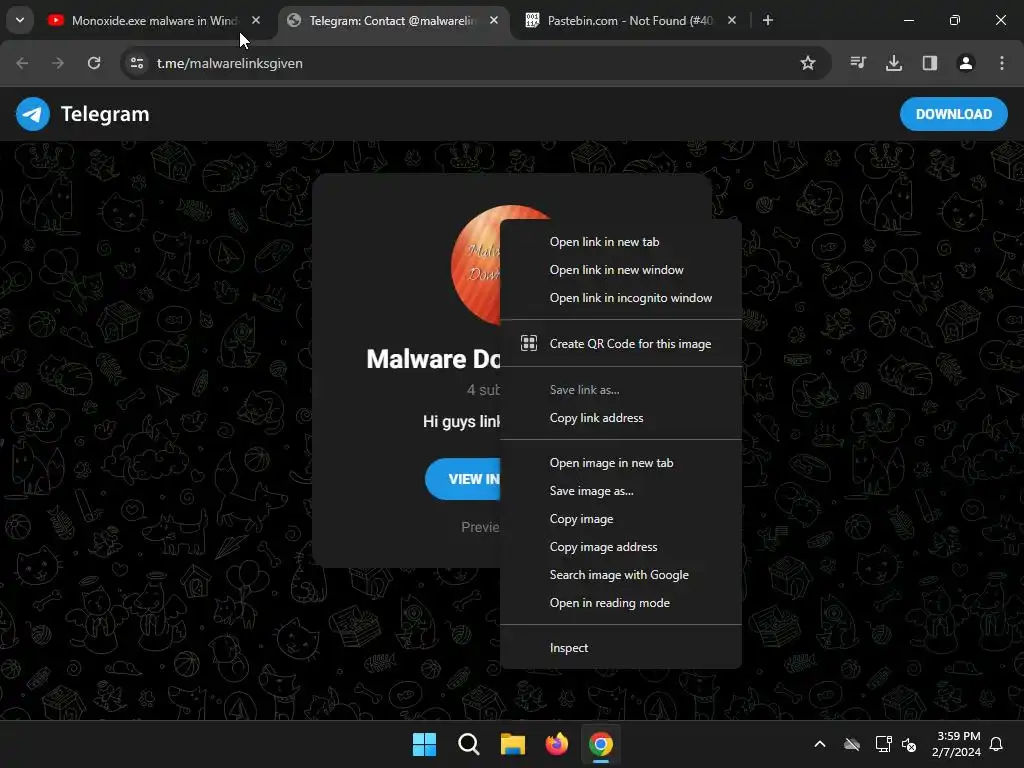
Task: Select Search image with Google
Action: coord(620,575)
